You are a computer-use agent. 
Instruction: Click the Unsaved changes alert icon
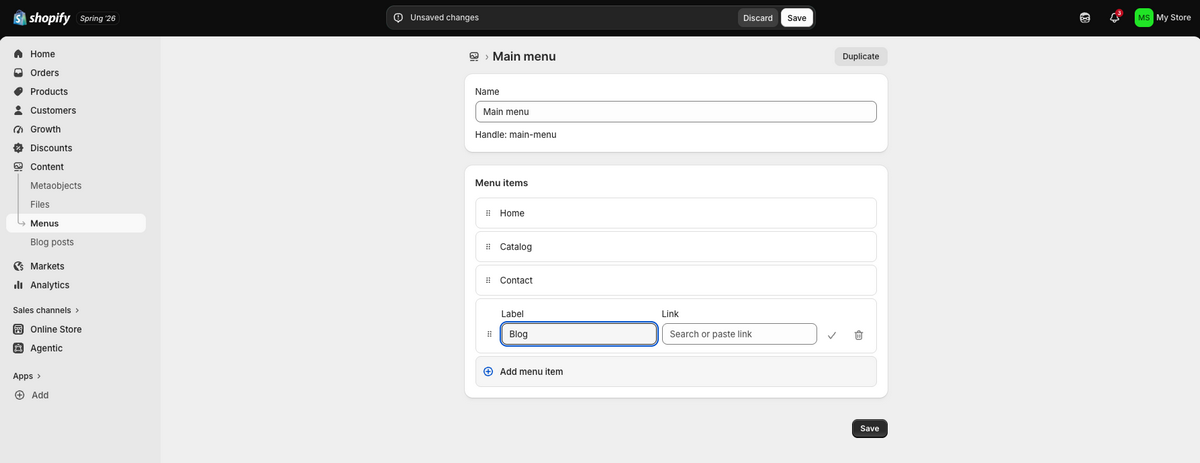(x=399, y=18)
